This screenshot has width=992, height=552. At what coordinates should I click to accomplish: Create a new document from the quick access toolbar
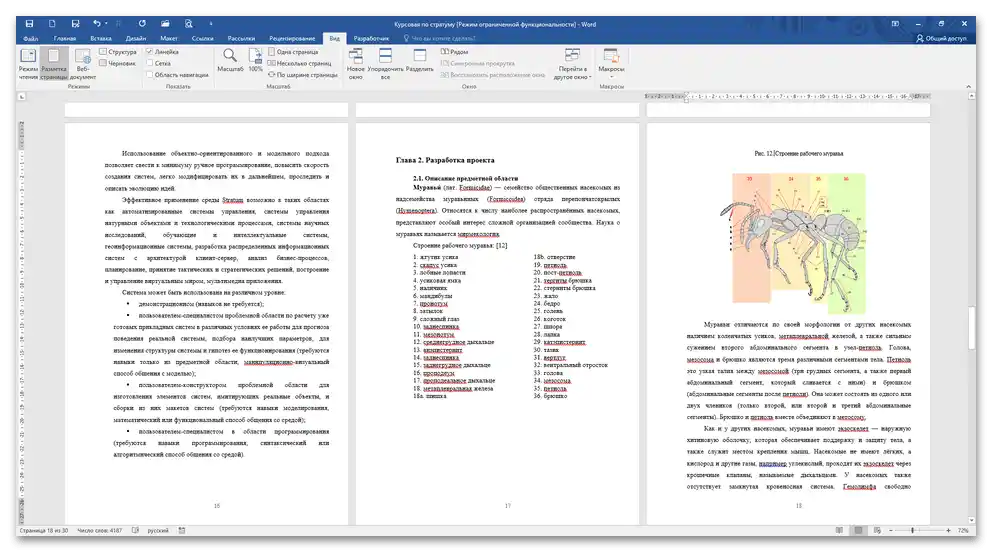[x=52, y=23]
